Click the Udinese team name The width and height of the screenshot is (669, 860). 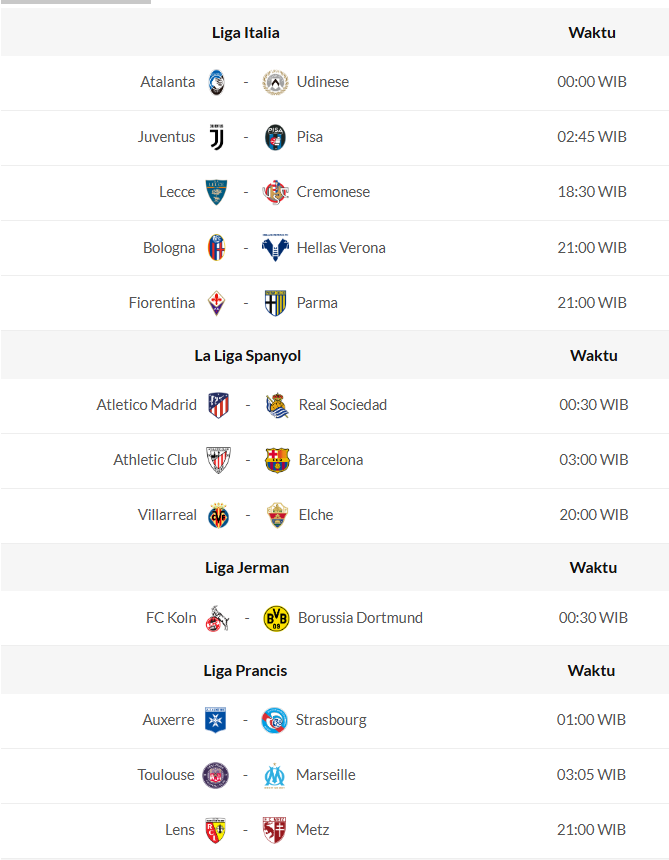323,82
